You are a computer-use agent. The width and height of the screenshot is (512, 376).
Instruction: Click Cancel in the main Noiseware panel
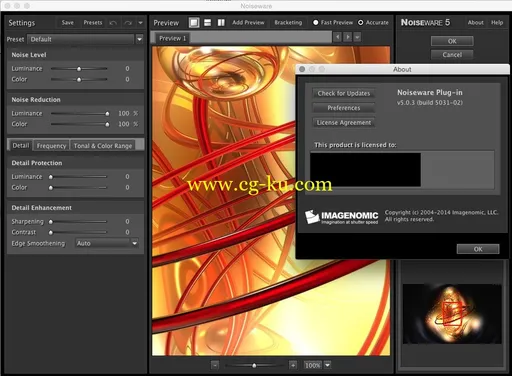[x=452, y=55]
